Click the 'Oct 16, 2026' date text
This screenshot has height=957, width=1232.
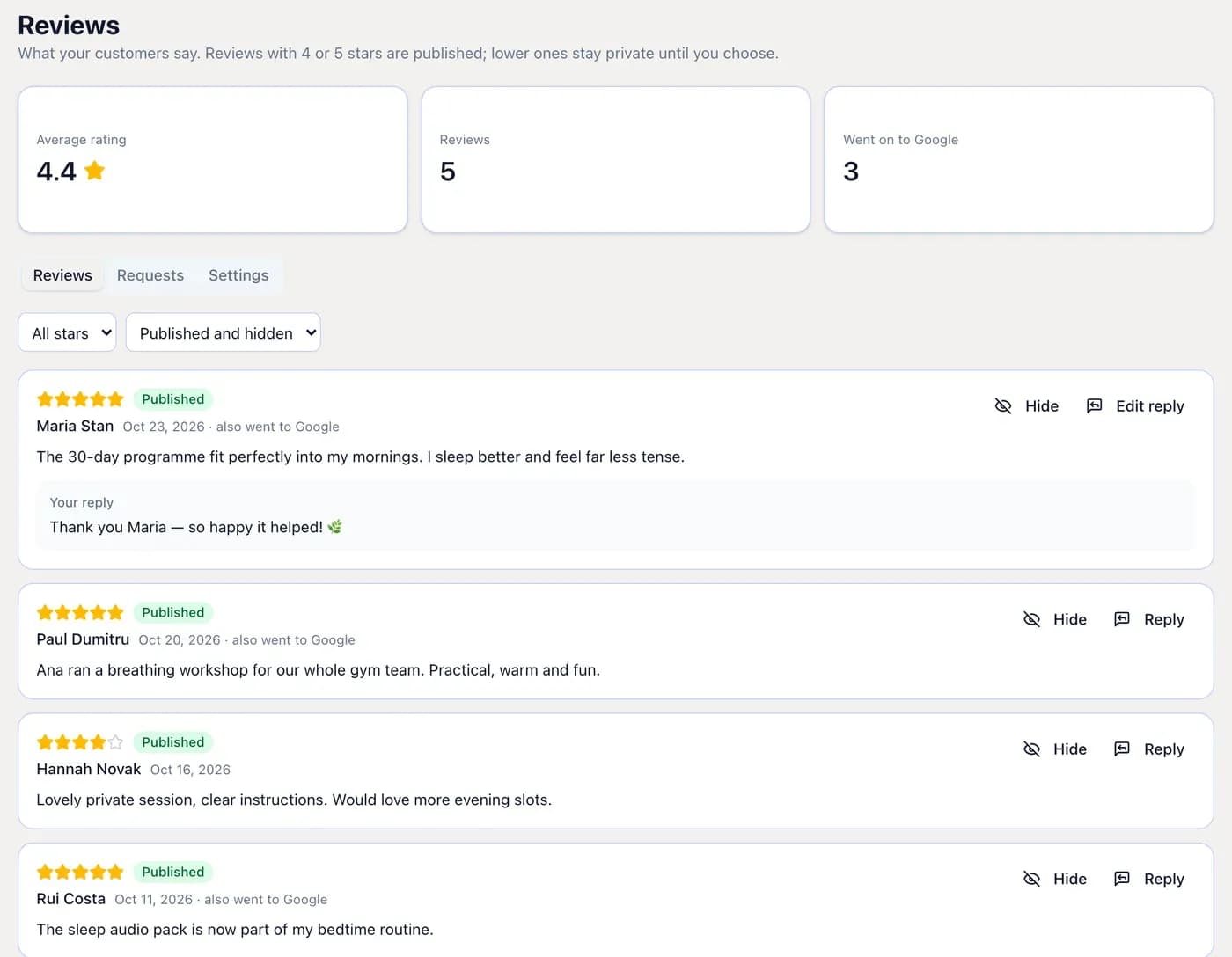[190, 770]
